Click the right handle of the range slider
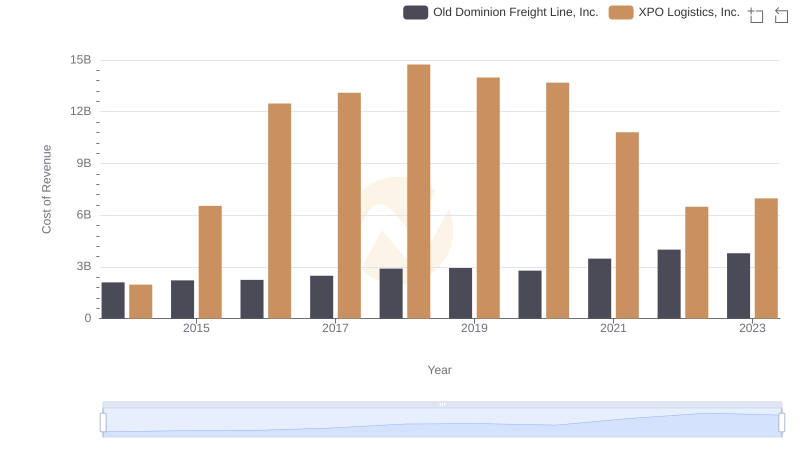 pyautogui.click(x=781, y=422)
